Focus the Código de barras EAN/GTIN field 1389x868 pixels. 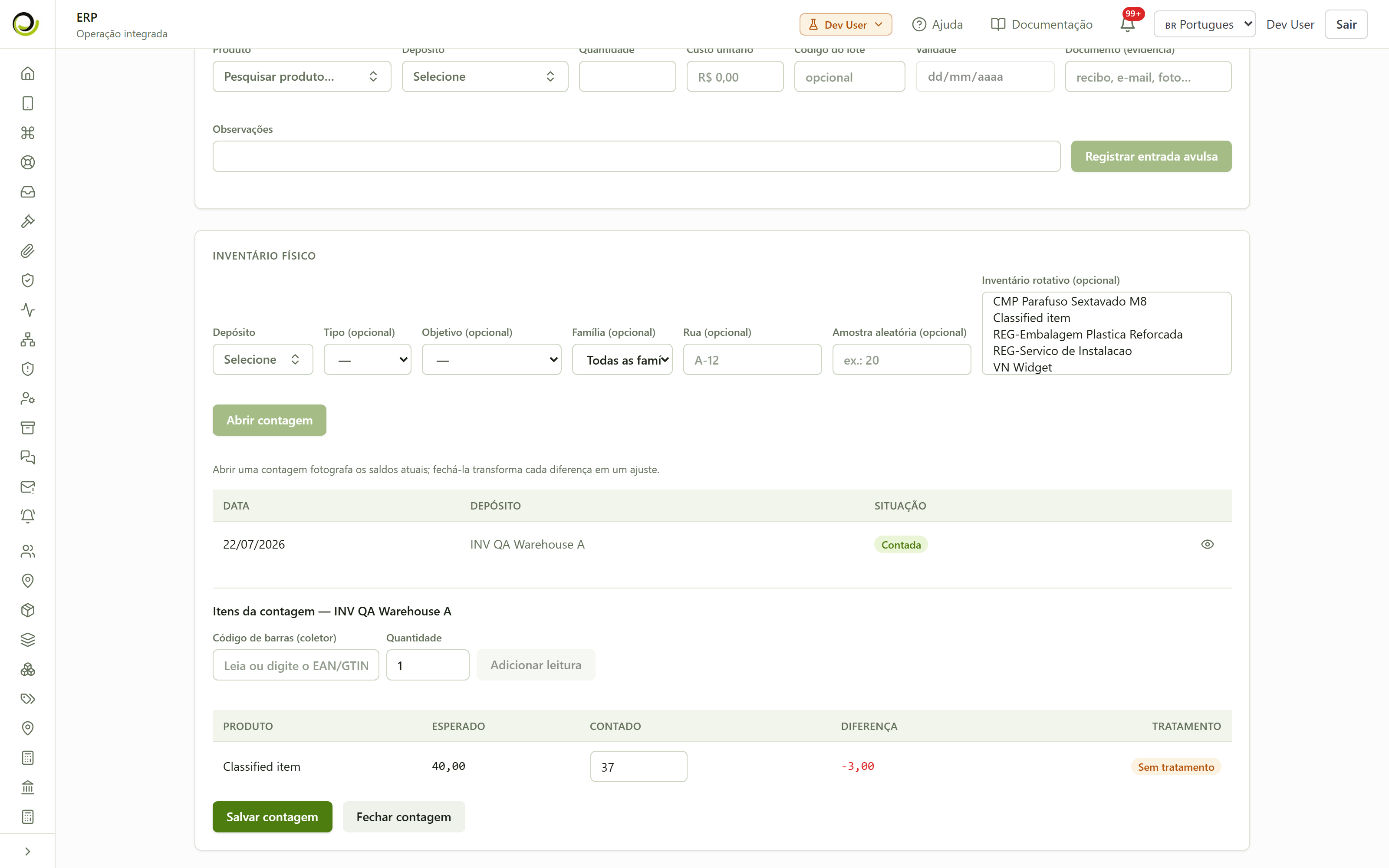(296, 665)
